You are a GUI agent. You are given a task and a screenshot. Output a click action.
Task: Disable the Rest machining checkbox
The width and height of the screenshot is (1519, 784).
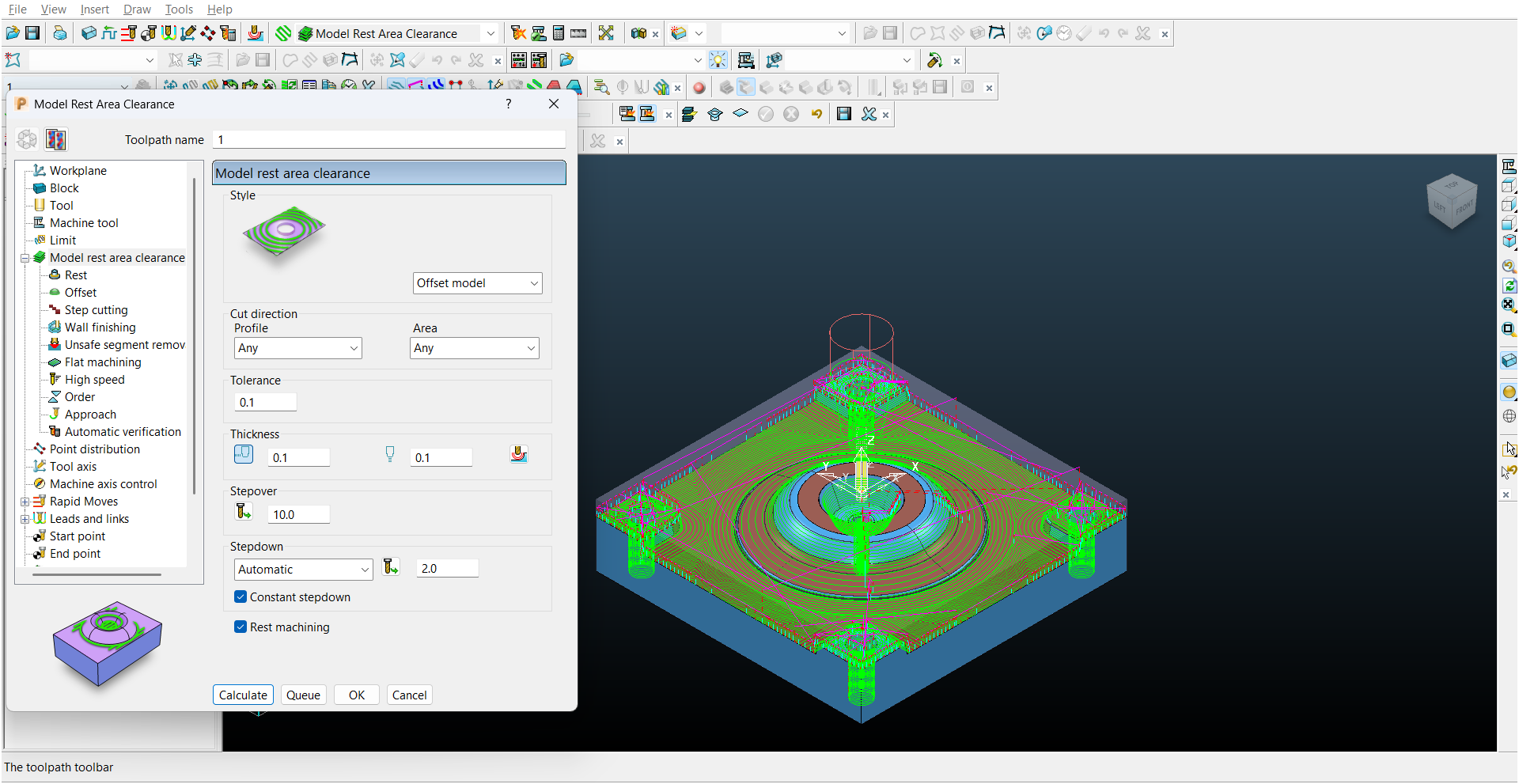coord(241,627)
